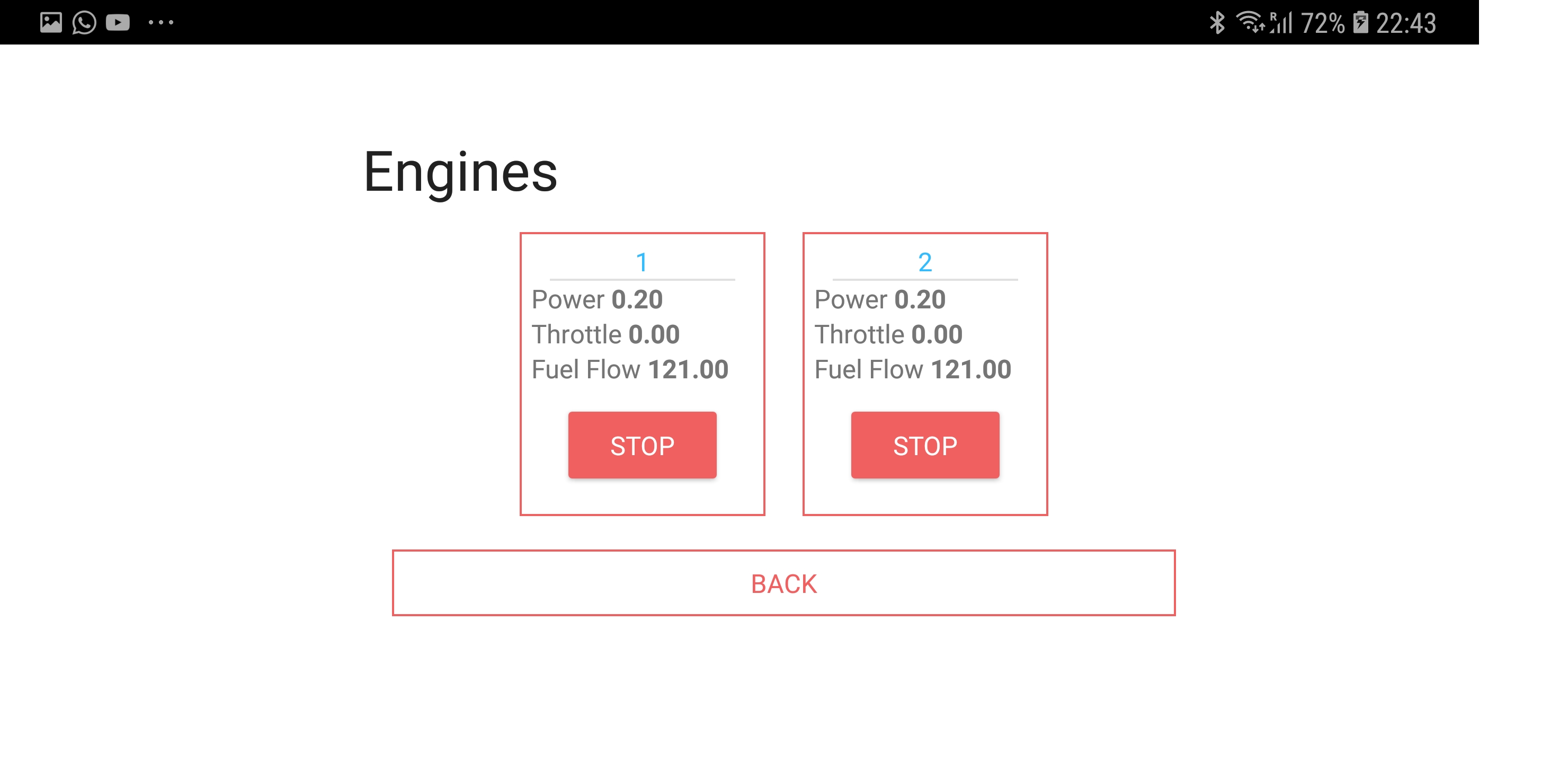Tap the Bluetooth status icon

tap(1216, 23)
